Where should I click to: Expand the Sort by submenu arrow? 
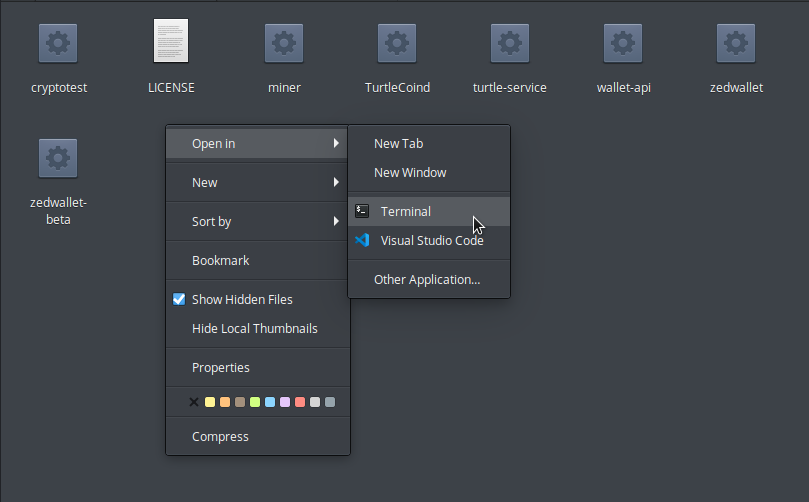pos(336,221)
